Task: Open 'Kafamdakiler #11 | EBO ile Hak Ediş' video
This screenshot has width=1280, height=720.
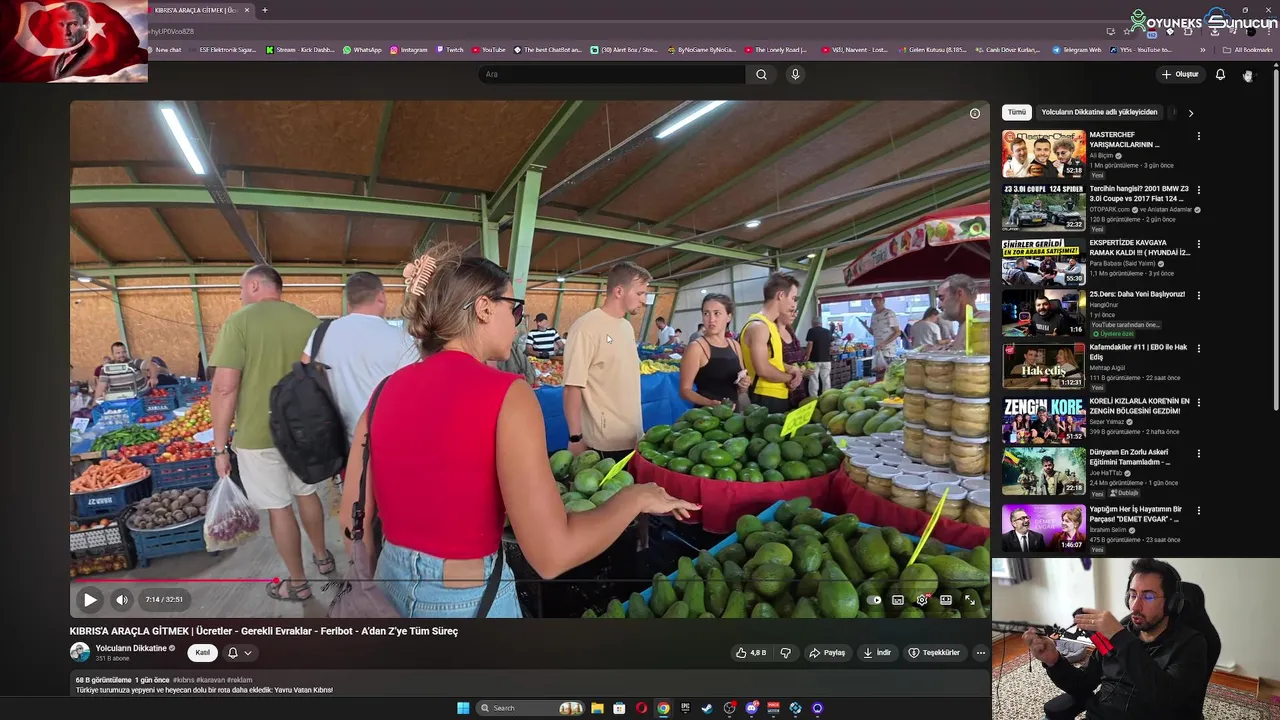Action: pyautogui.click(x=1139, y=352)
